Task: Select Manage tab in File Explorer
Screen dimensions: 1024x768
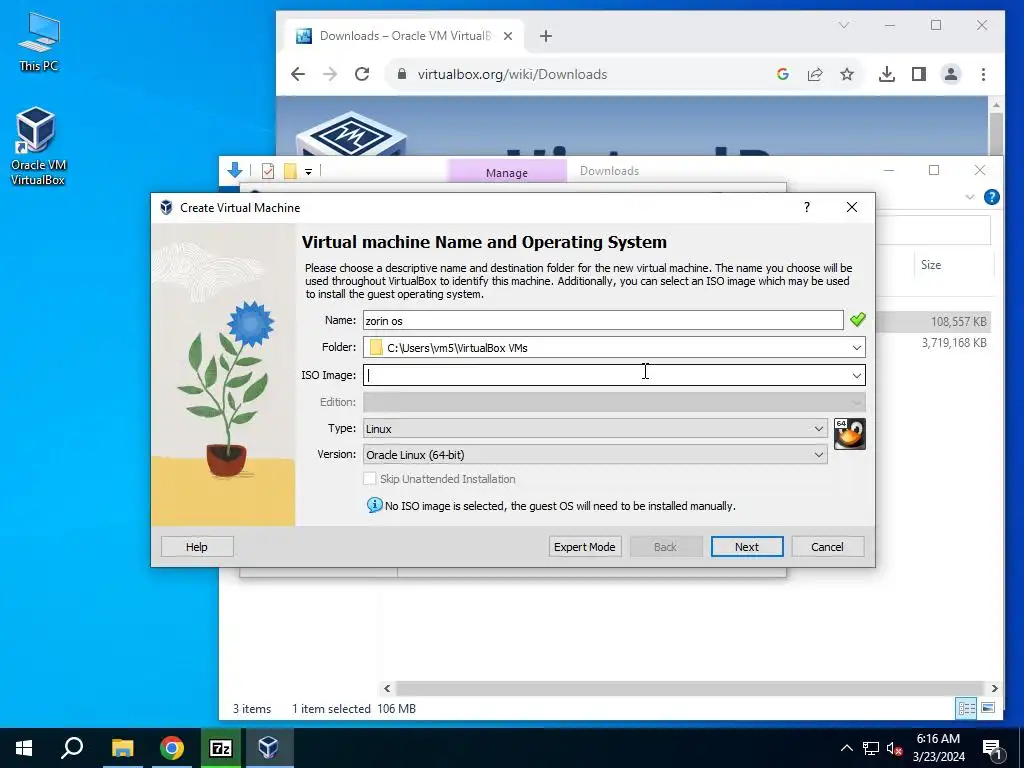Action: pyautogui.click(x=507, y=172)
